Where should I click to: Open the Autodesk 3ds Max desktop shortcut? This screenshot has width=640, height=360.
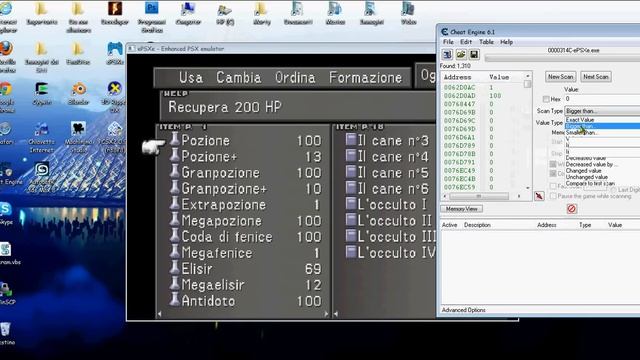[x=41, y=176]
